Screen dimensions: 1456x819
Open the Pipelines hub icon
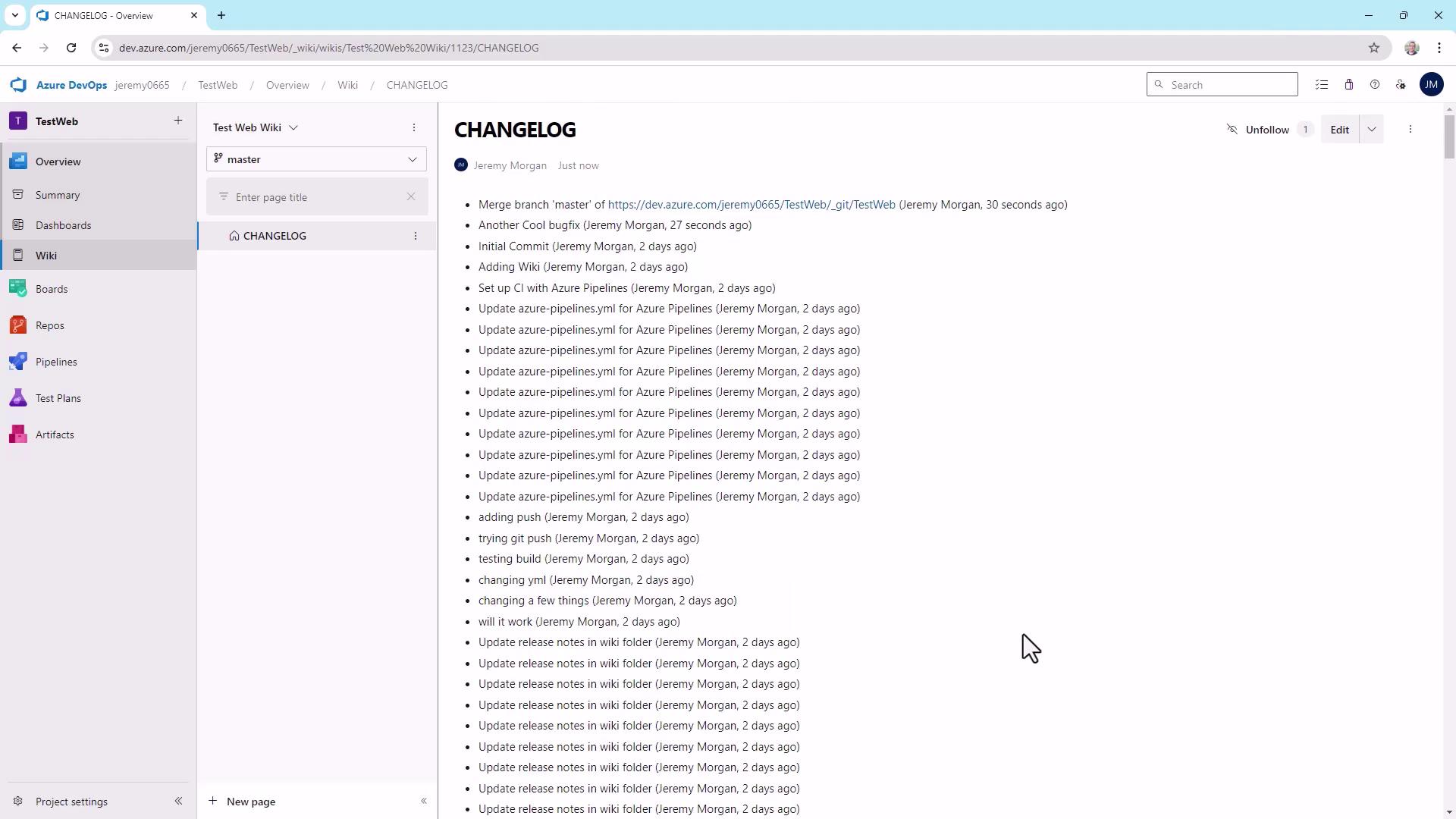click(18, 362)
